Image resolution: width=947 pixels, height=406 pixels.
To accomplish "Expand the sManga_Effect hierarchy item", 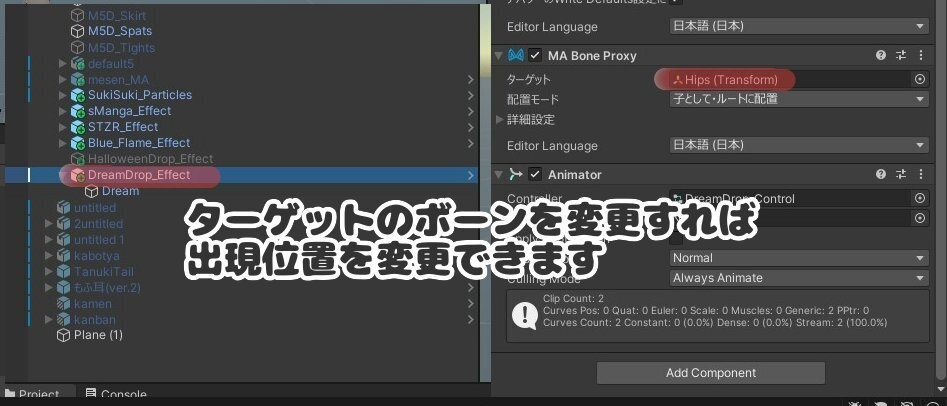I will click(63, 111).
